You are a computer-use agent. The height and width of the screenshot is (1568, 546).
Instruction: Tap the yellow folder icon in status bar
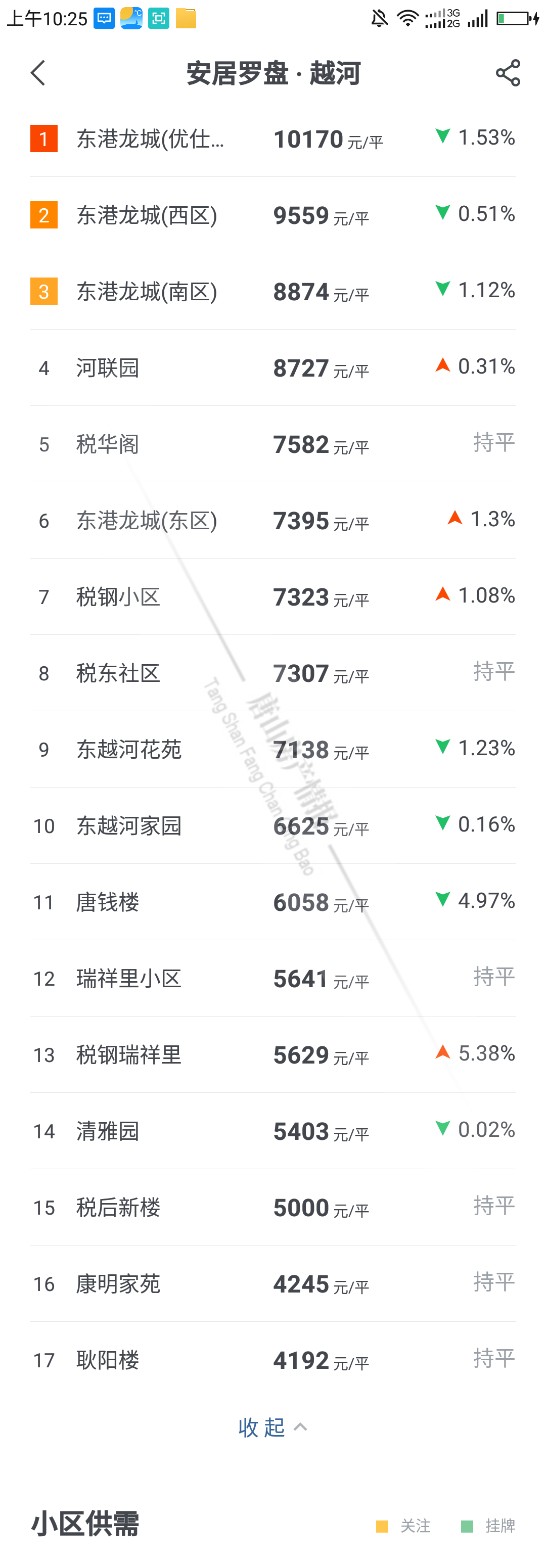(186, 19)
